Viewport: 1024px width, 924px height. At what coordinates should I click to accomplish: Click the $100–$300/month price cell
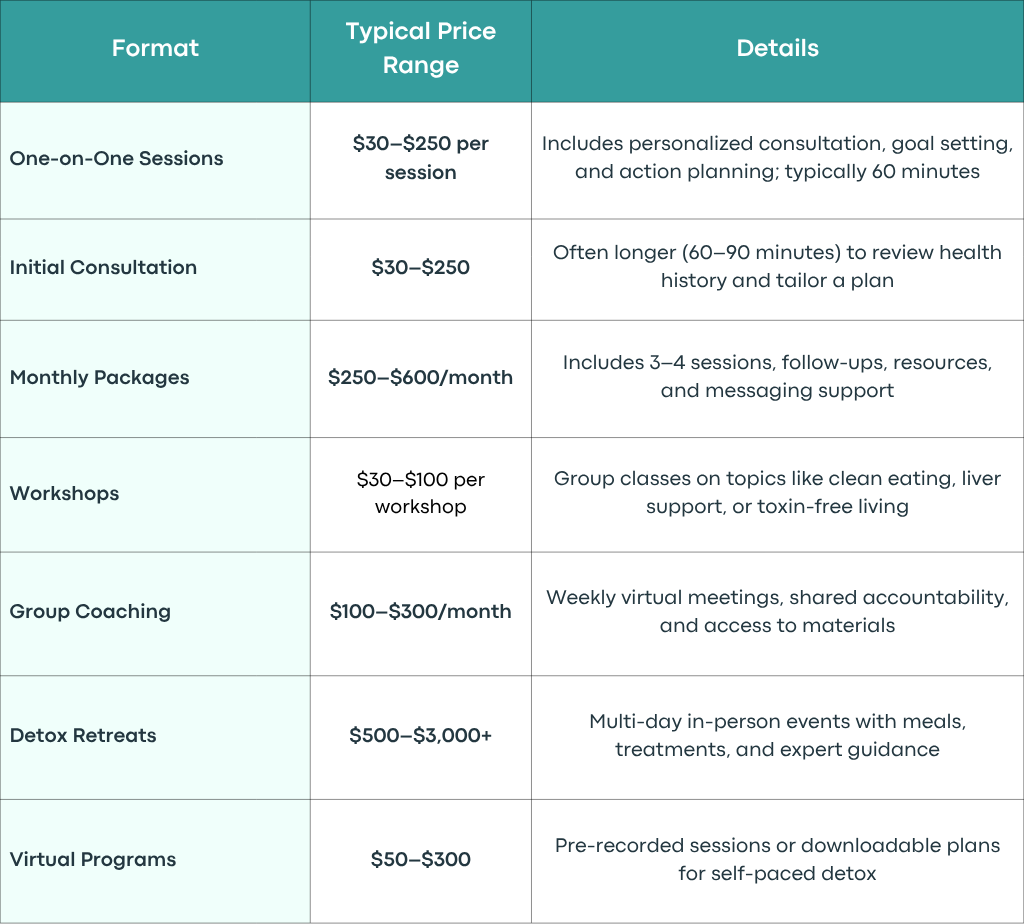coord(421,611)
